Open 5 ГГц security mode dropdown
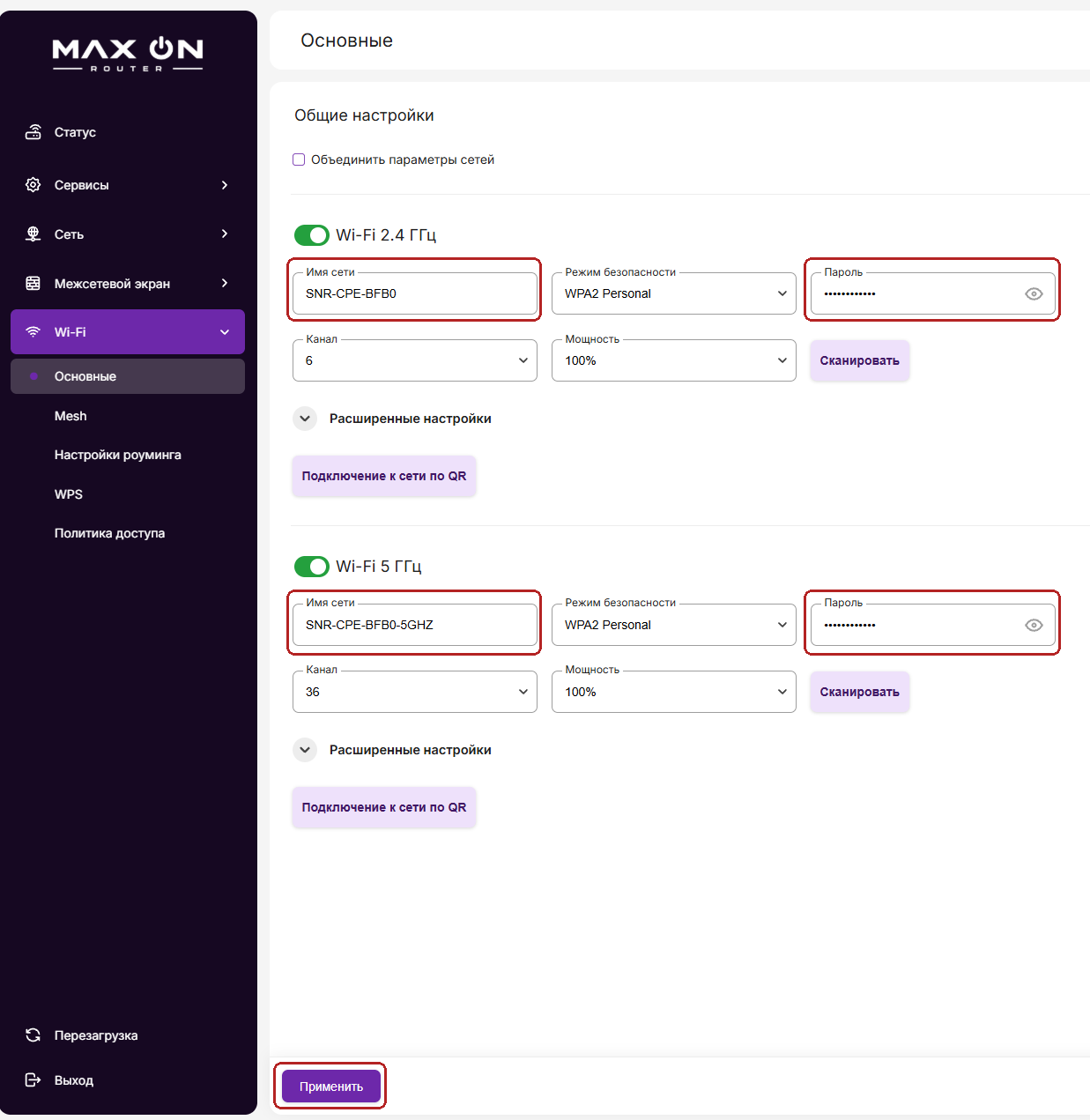The width and height of the screenshot is (1090, 1120). (674, 625)
